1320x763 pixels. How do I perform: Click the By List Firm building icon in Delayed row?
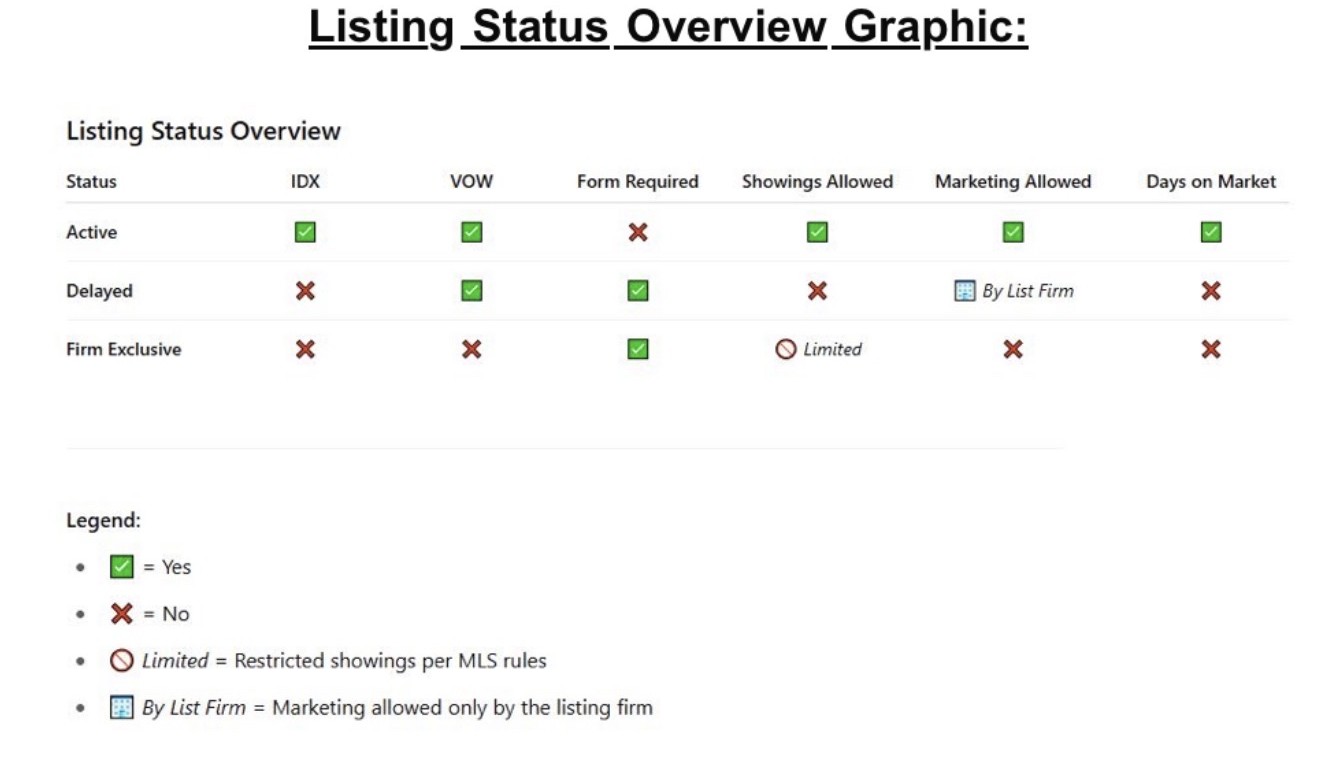point(964,291)
